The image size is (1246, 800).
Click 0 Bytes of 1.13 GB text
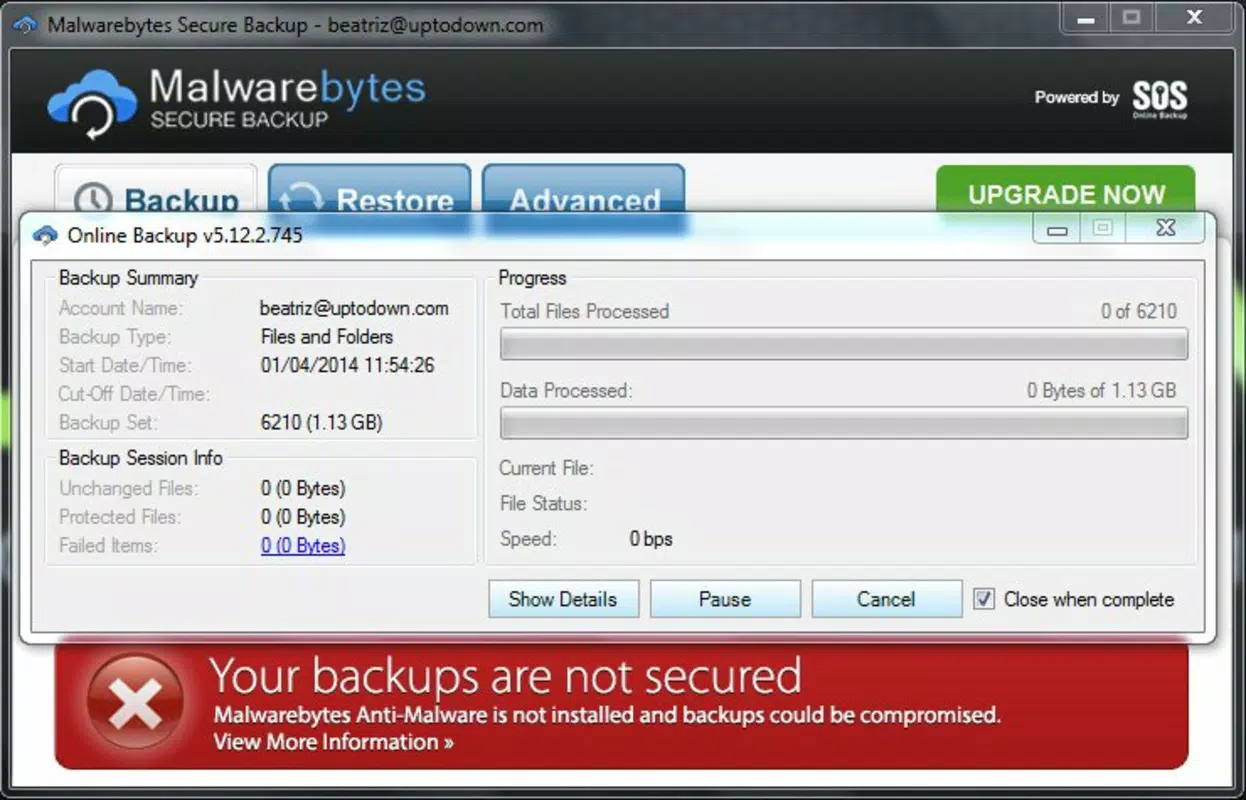pos(1102,390)
